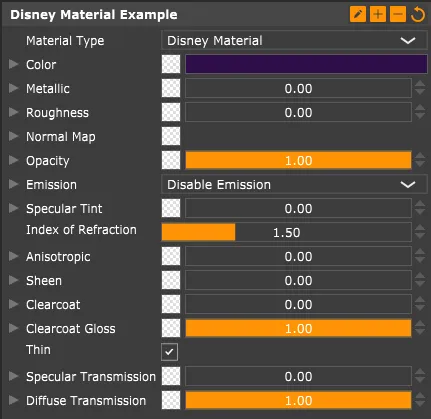This screenshot has height=419, width=431.
Task: Expand the Anisotropic property triangle
Action: (13, 256)
